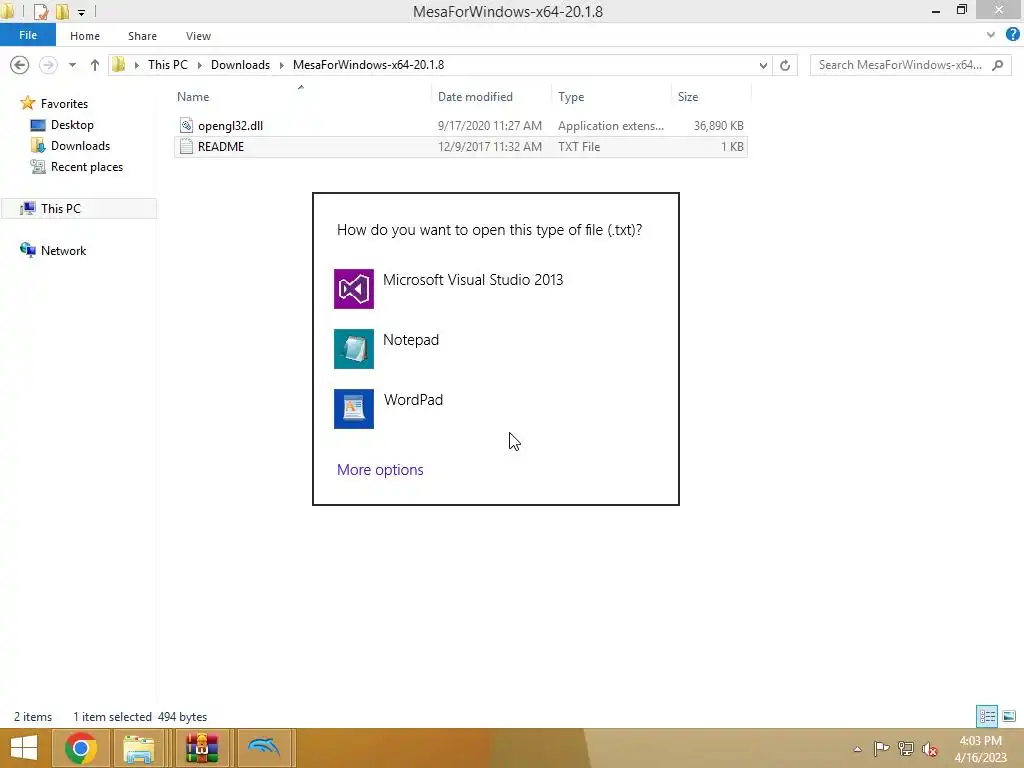Screen dimensions: 1024x768
Task: Click the 9/17/2020 11:27 AM date cell
Action: tap(490, 125)
